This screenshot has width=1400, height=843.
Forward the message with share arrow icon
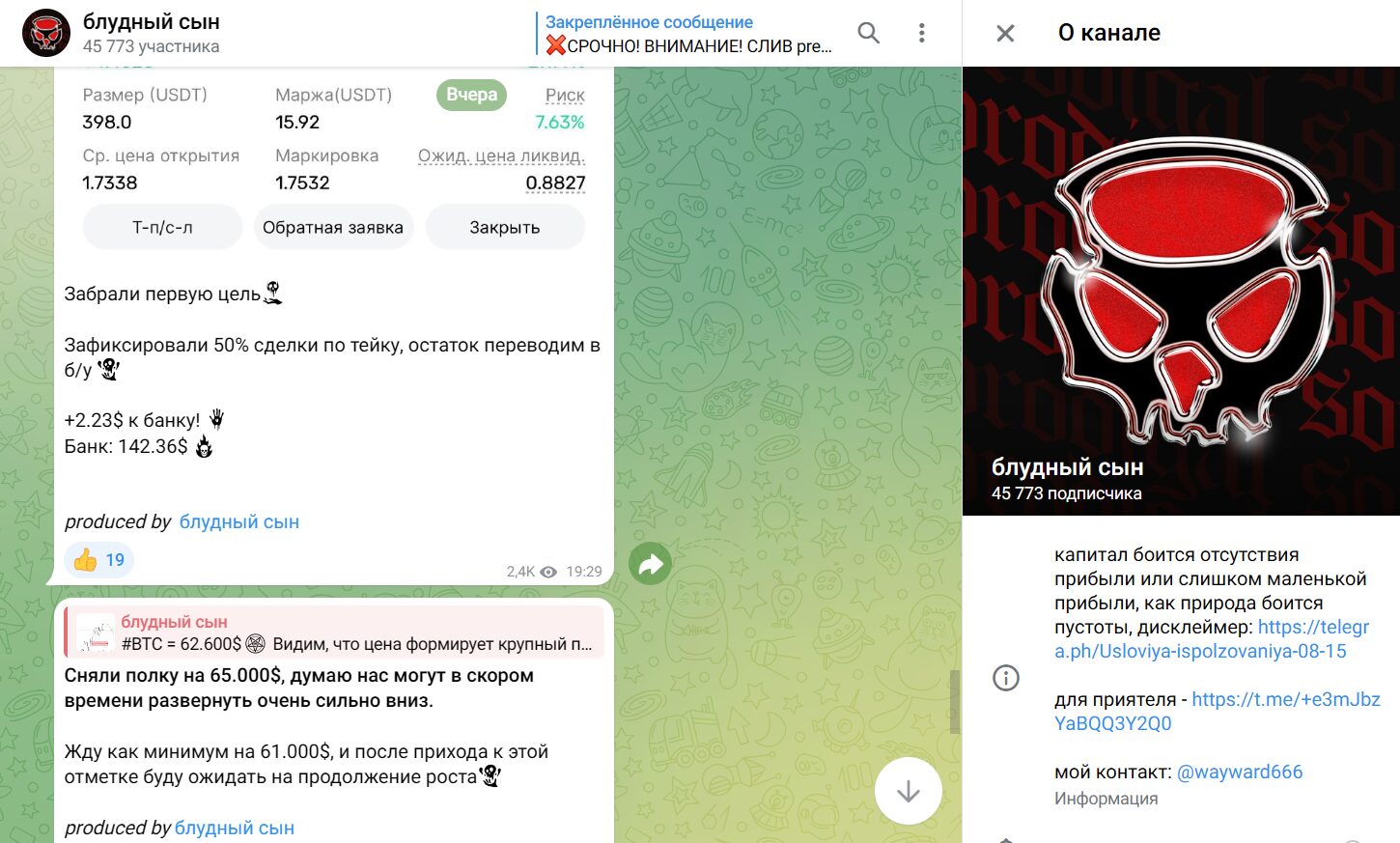pos(651,564)
